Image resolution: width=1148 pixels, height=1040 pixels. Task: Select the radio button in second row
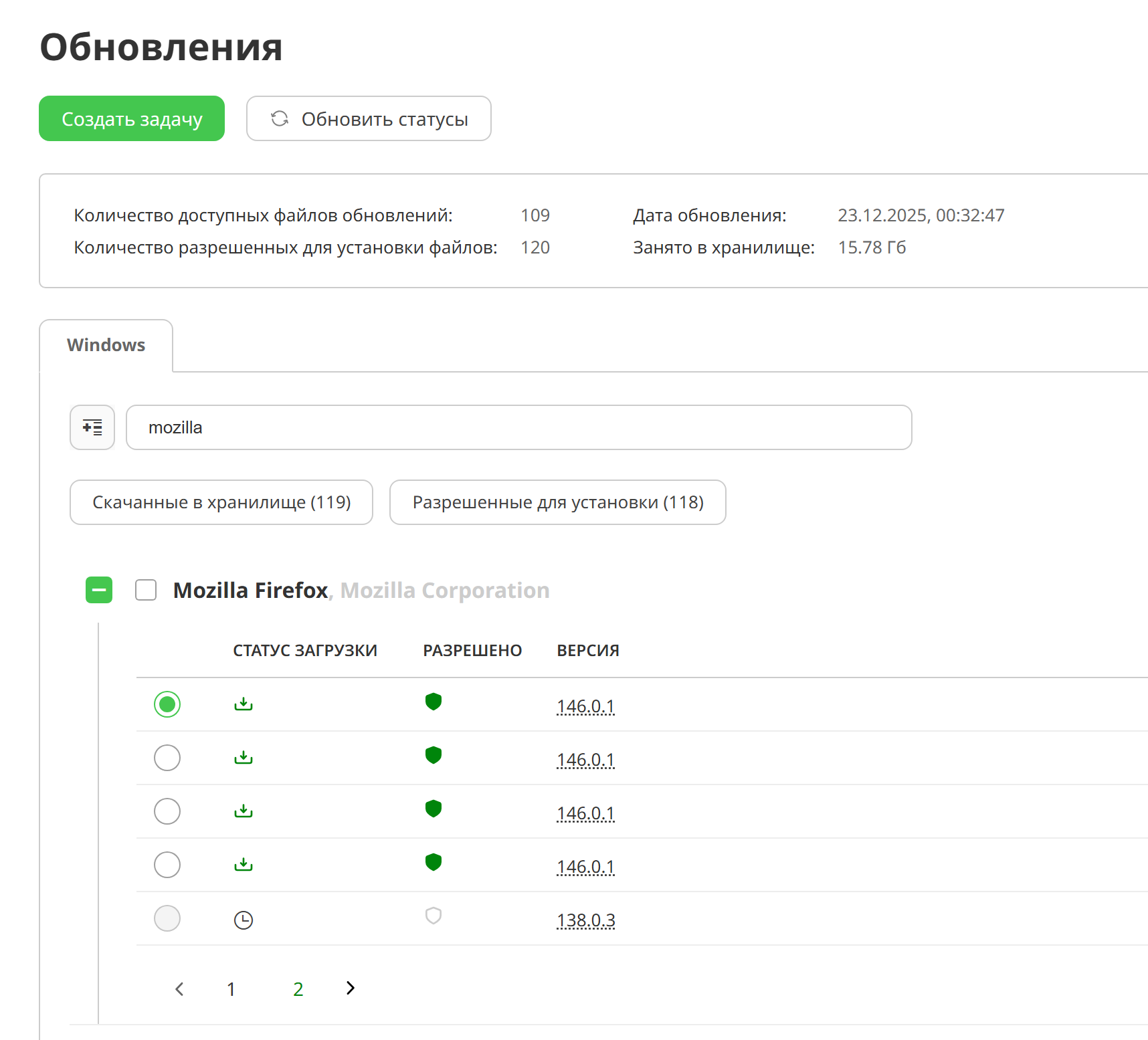coord(167,758)
